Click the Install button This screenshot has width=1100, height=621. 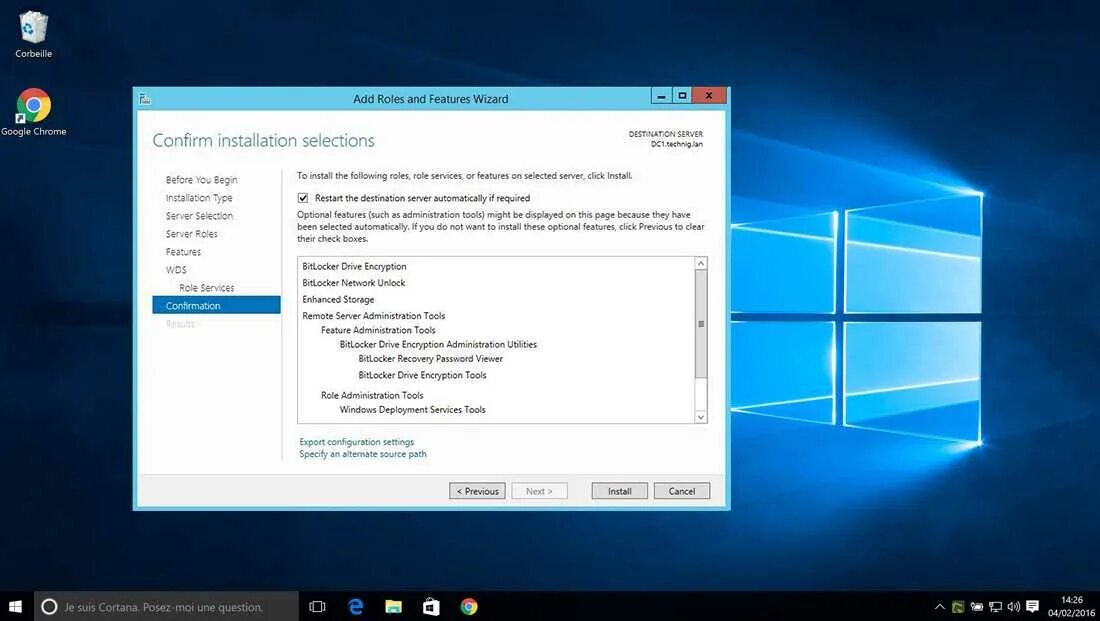(619, 491)
